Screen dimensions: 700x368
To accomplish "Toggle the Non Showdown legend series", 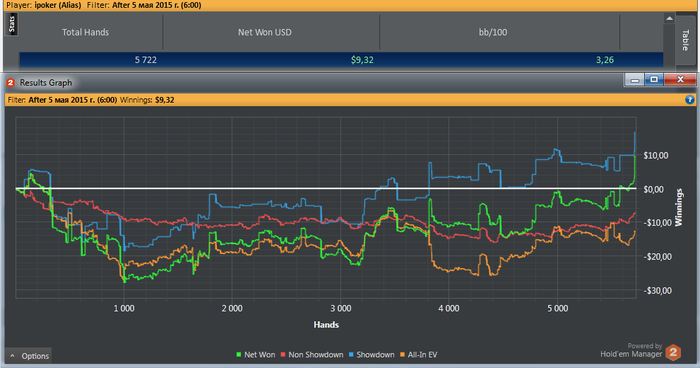I will click(x=312, y=355).
